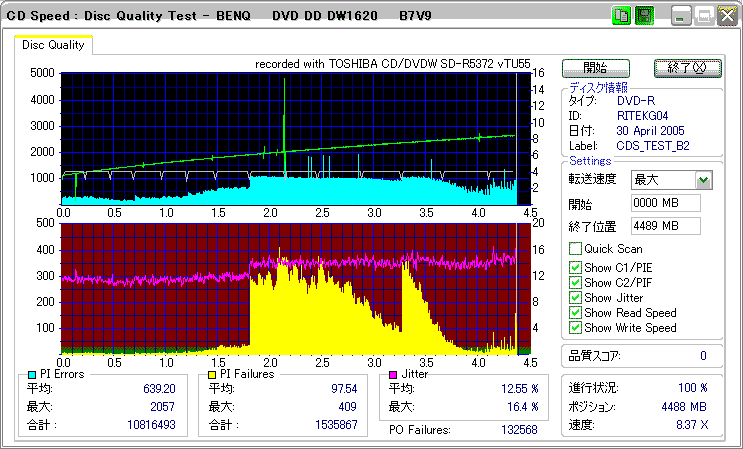743x449 pixels.
Task: Click the green save floppy disk icon
Action: click(x=644, y=16)
